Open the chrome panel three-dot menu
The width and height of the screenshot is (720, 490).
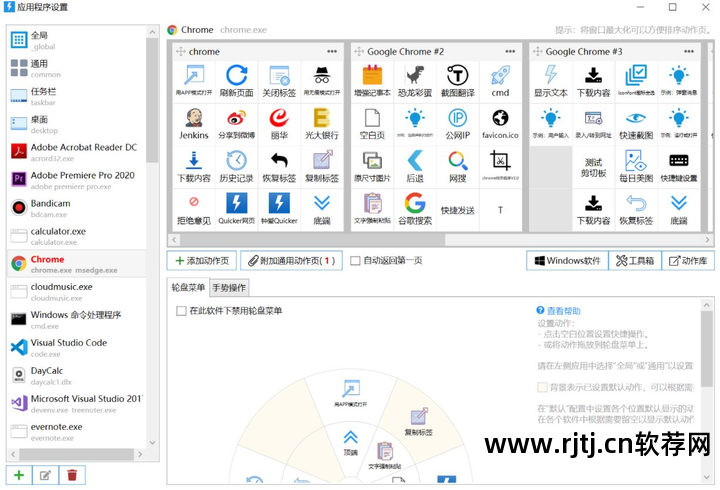tap(332, 51)
